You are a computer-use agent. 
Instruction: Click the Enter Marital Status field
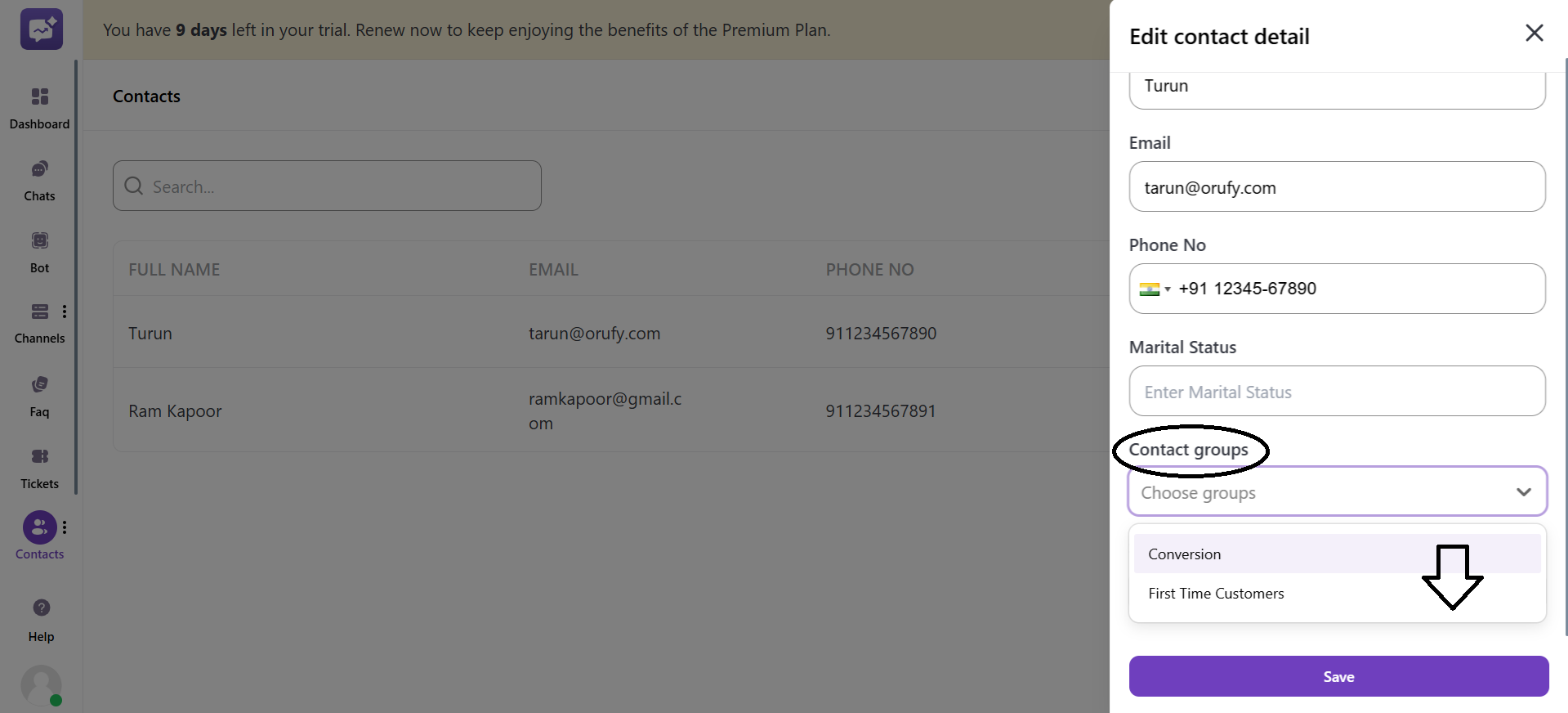1337,391
